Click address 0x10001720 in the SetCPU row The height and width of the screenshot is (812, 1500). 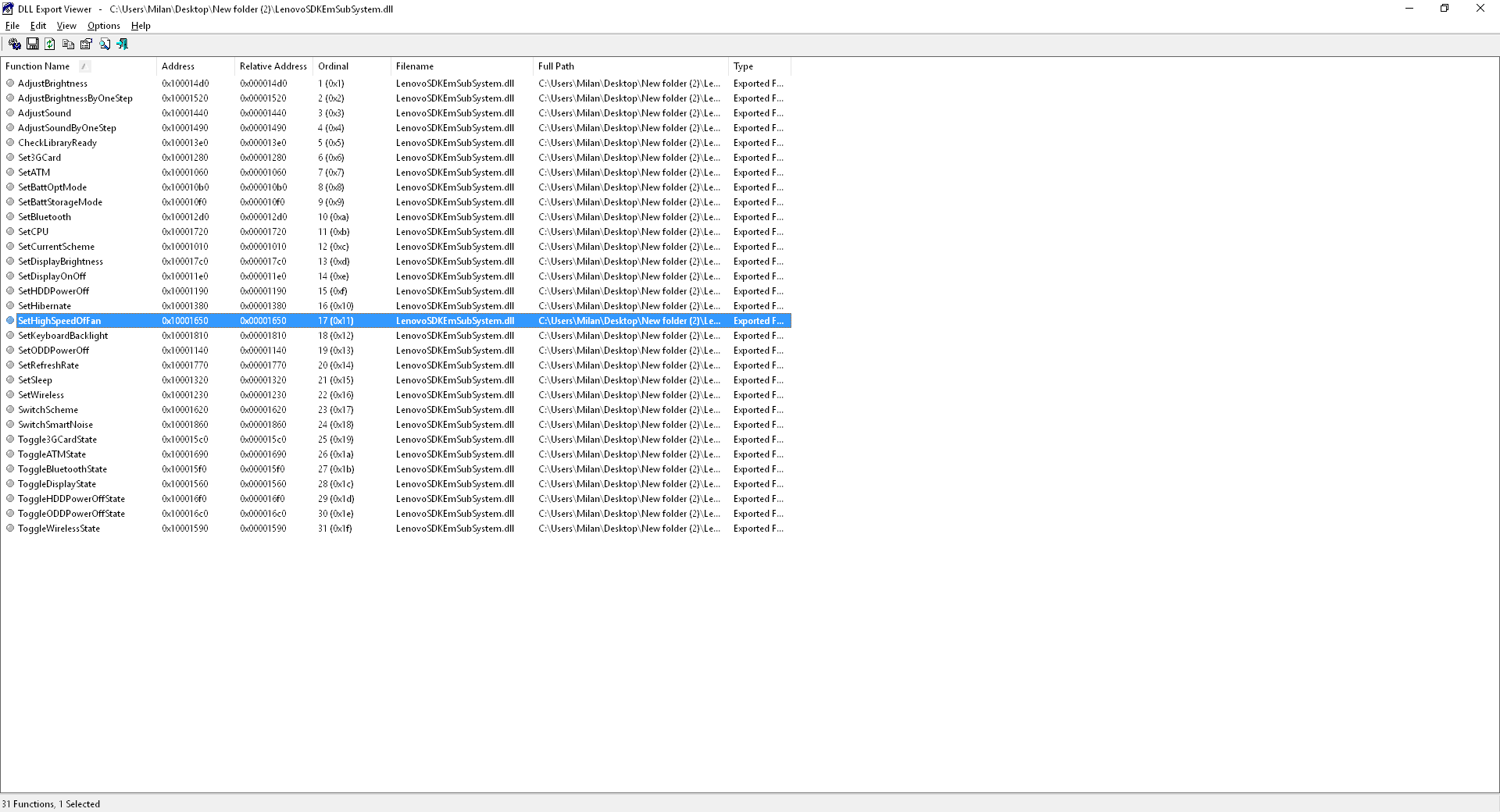pyautogui.click(x=185, y=232)
